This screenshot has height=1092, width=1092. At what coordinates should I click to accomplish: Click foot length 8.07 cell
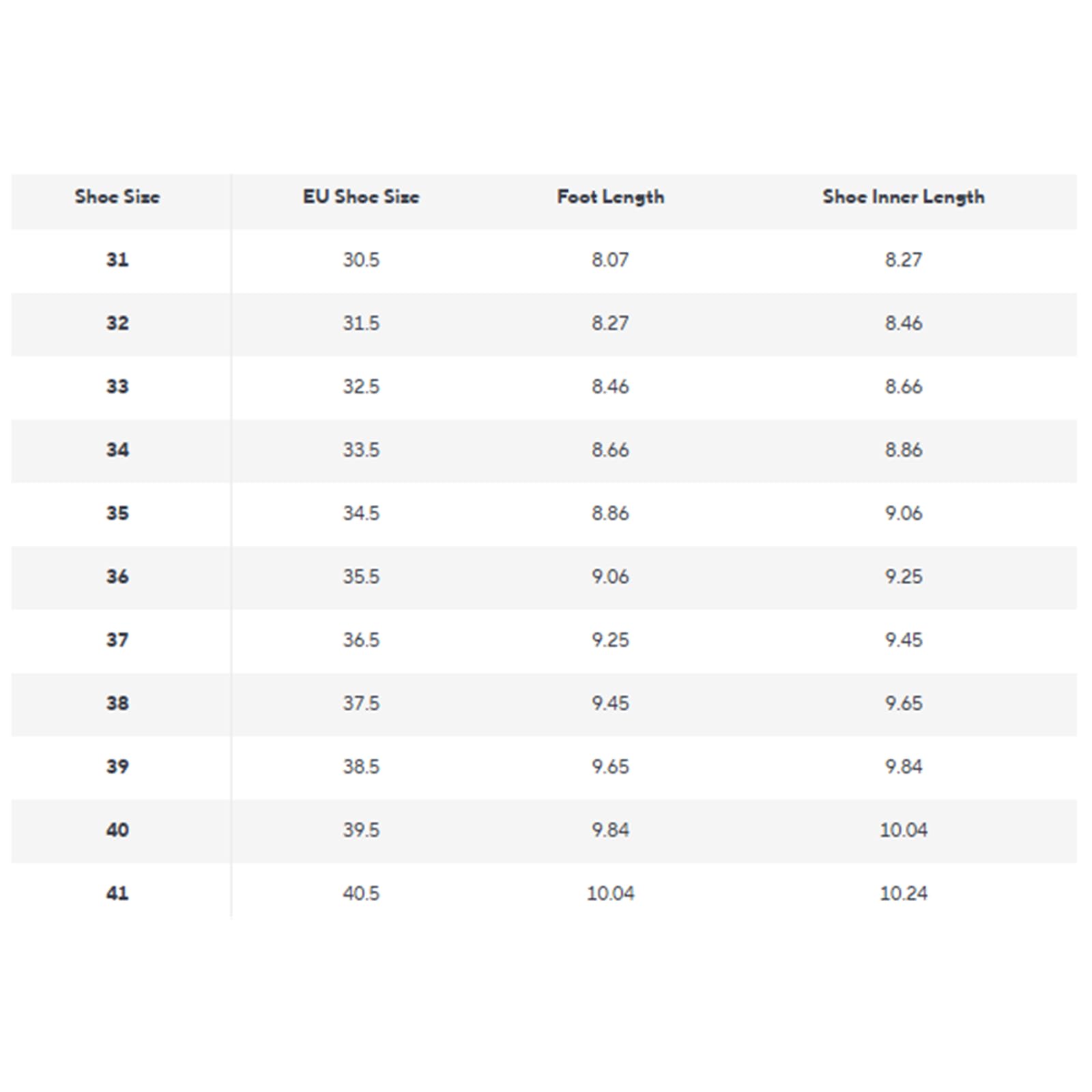(x=610, y=259)
